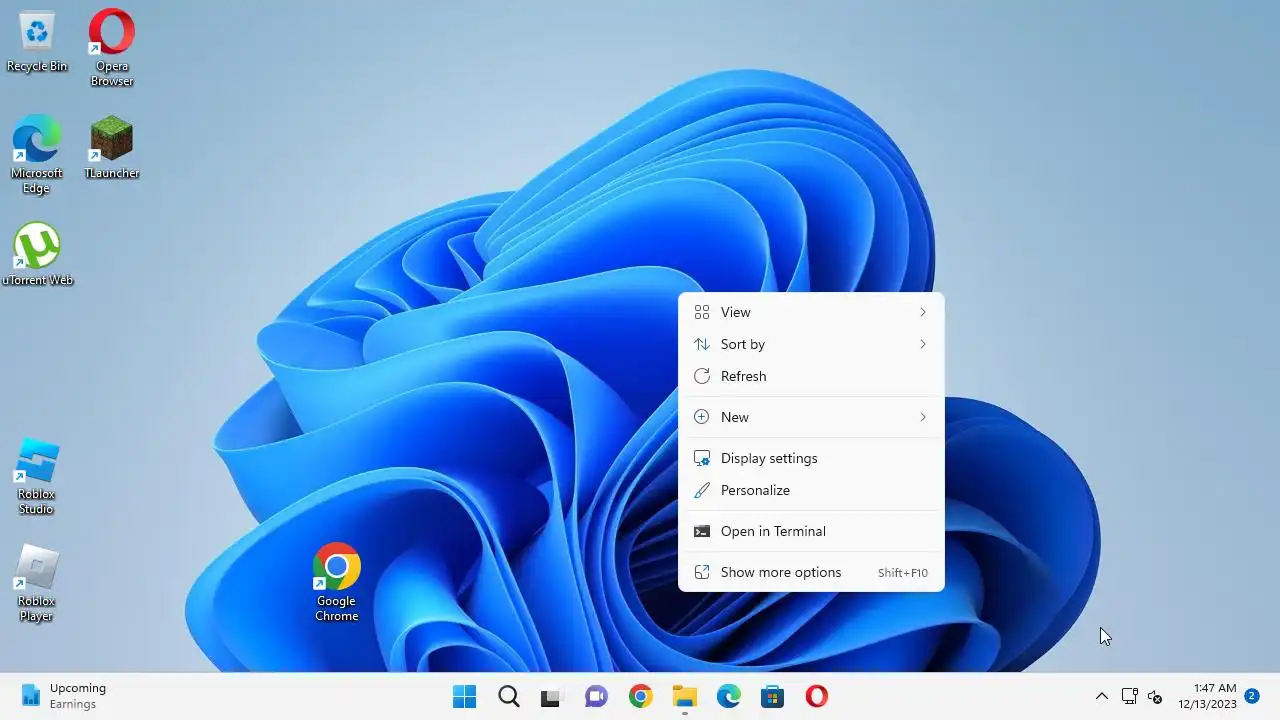The image size is (1280, 720).
Task: Open the New submenu
Action: click(x=811, y=417)
